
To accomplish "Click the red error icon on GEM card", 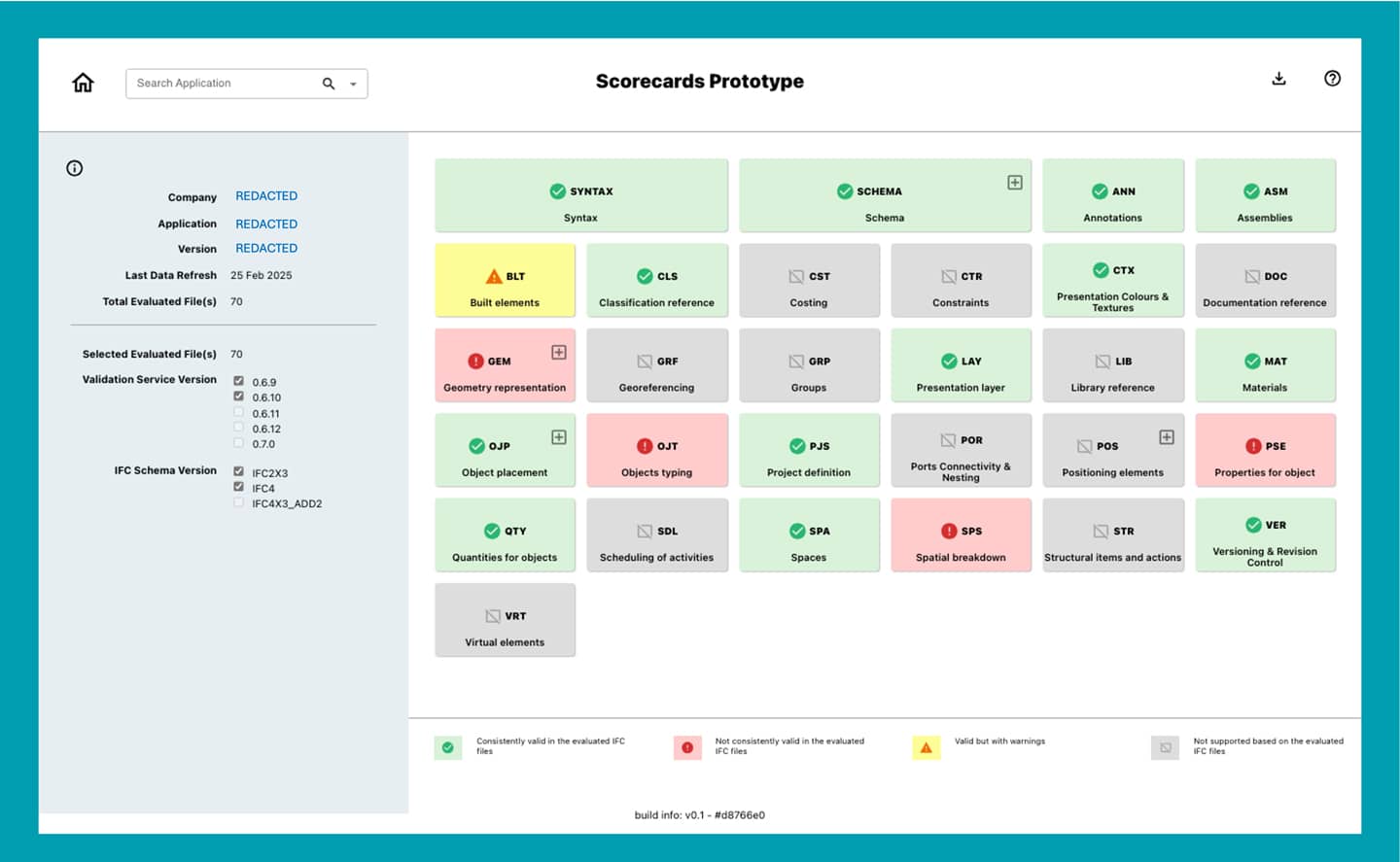I will coord(475,361).
